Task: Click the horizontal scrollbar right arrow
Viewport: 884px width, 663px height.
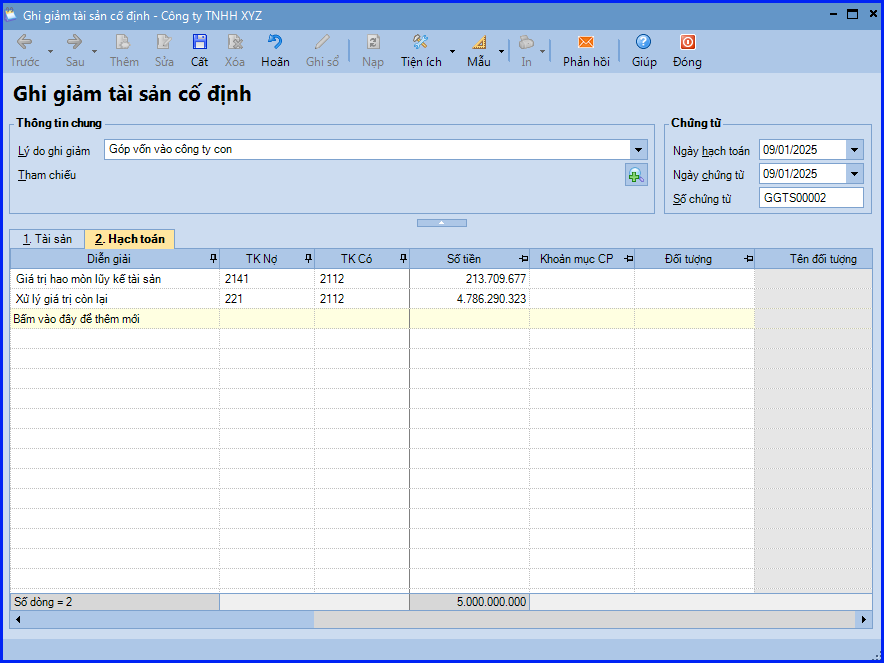Action: [x=865, y=620]
